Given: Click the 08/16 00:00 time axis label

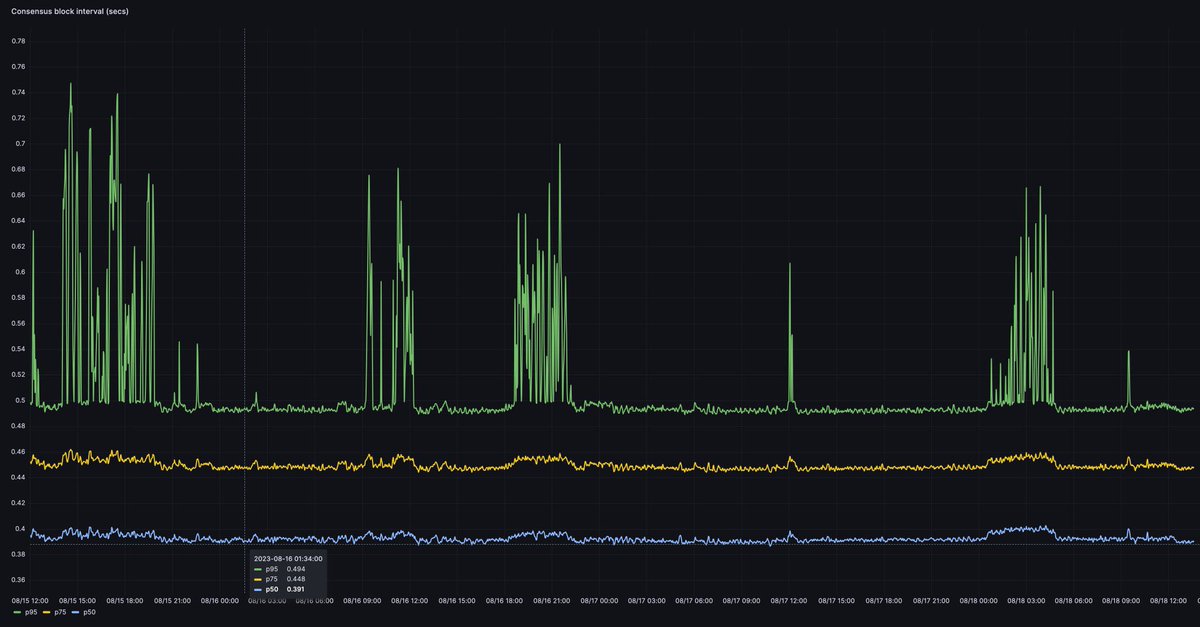Looking at the screenshot, I should click(220, 600).
